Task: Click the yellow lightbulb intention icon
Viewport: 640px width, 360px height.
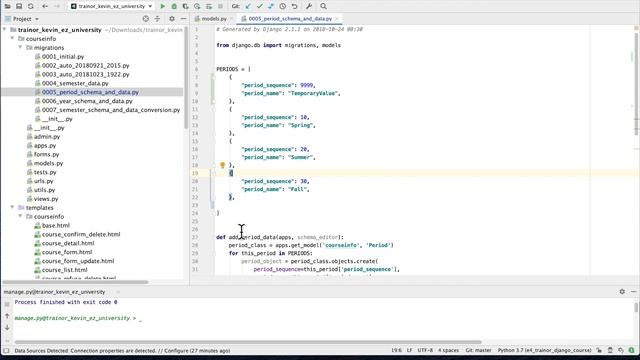Action: tap(222, 165)
